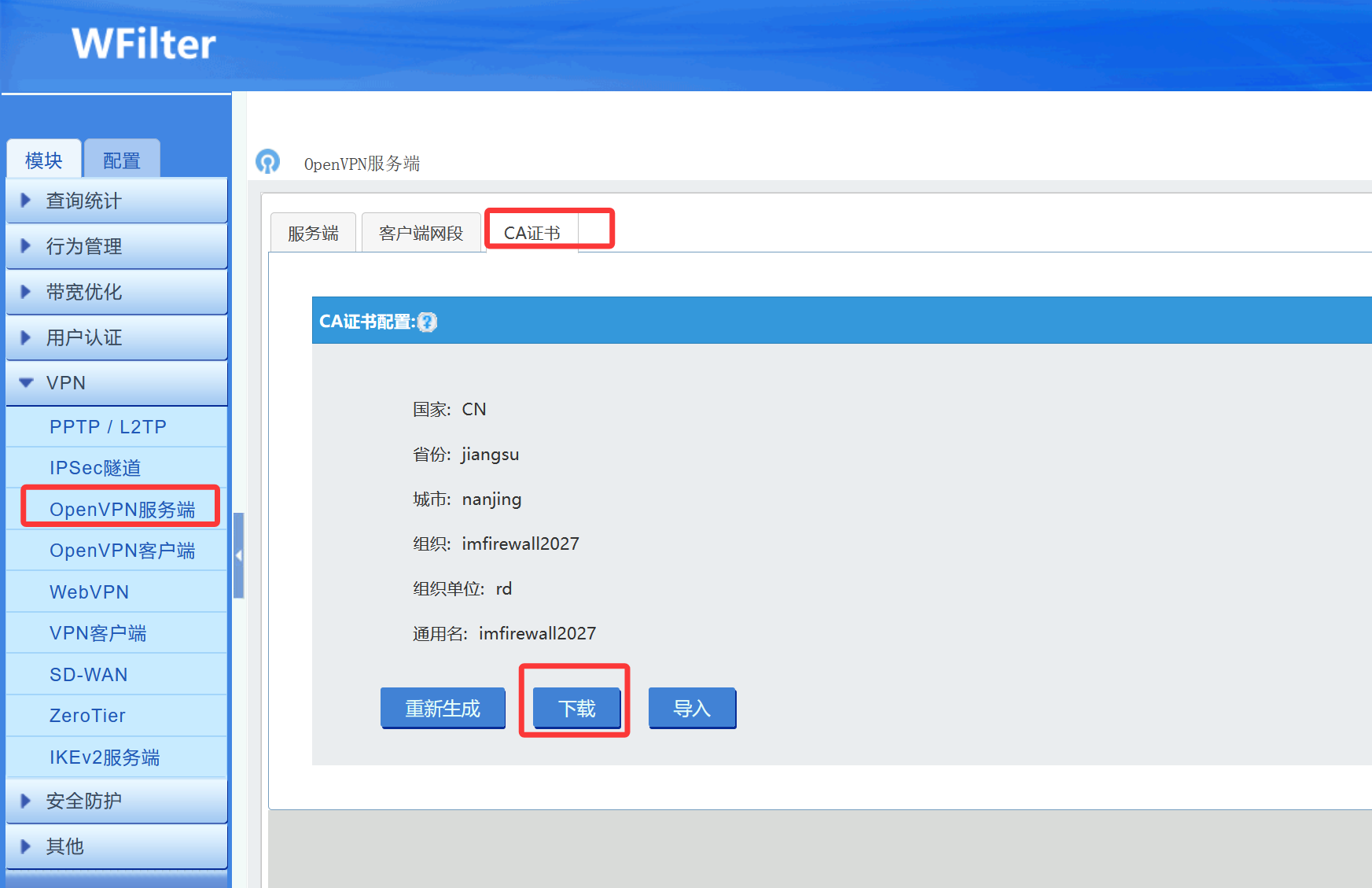Viewport: 1372px width, 888px height.
Task: Expand the 其他 menu section
Action: pos(116,846)
